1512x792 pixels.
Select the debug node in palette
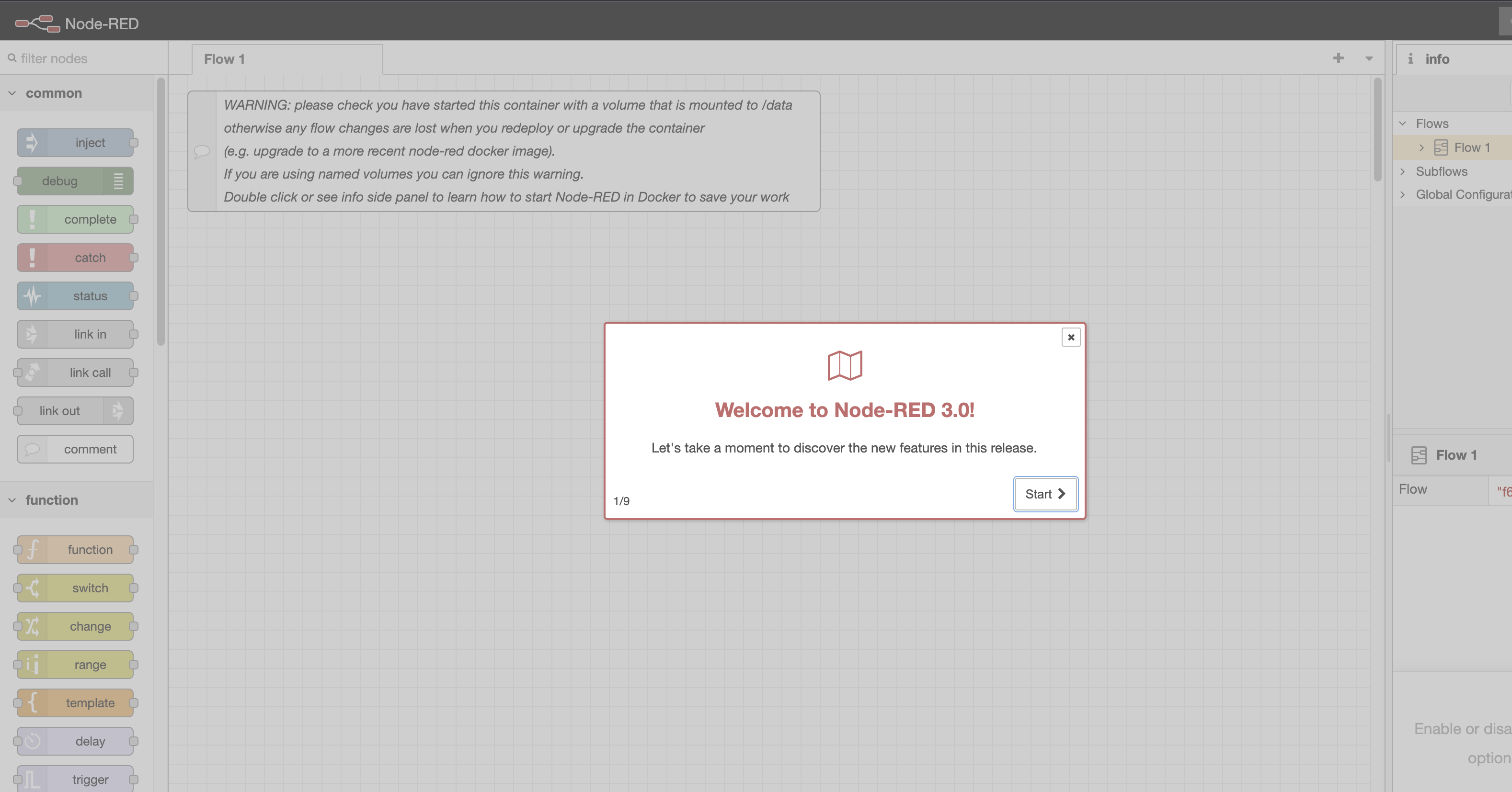(75, 181)
